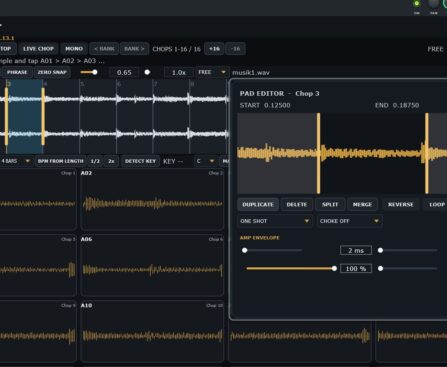Go to the next bank with BANK >
Viewport: 447px width, 367px height.
coord(134,49)
